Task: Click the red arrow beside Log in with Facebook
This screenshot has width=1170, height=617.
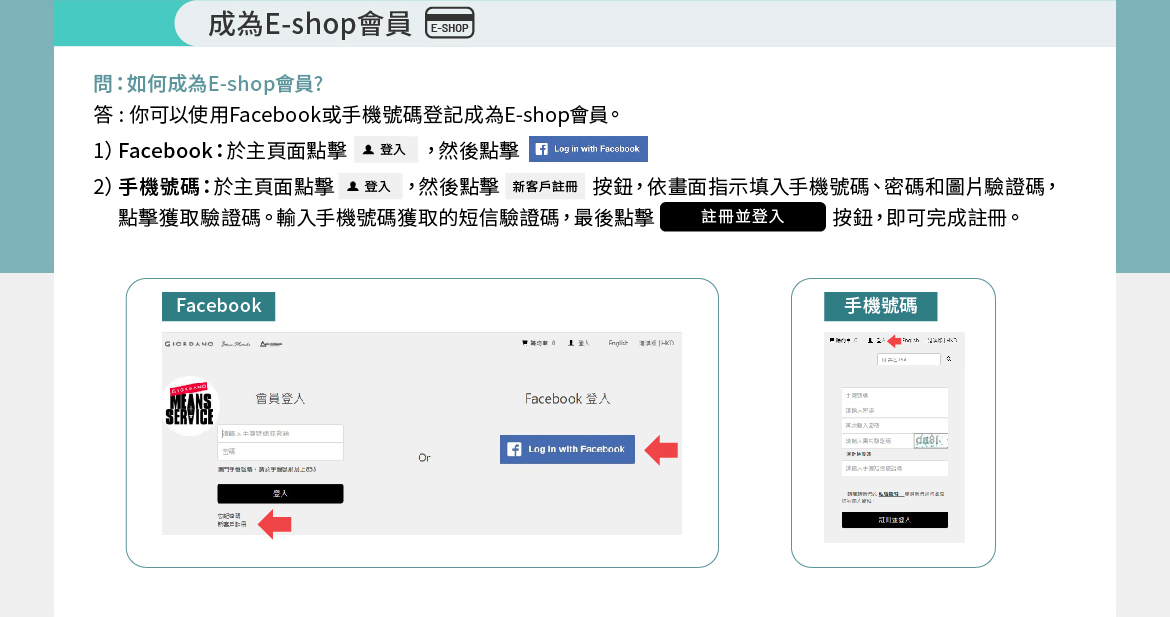Action: coord(661,450)
